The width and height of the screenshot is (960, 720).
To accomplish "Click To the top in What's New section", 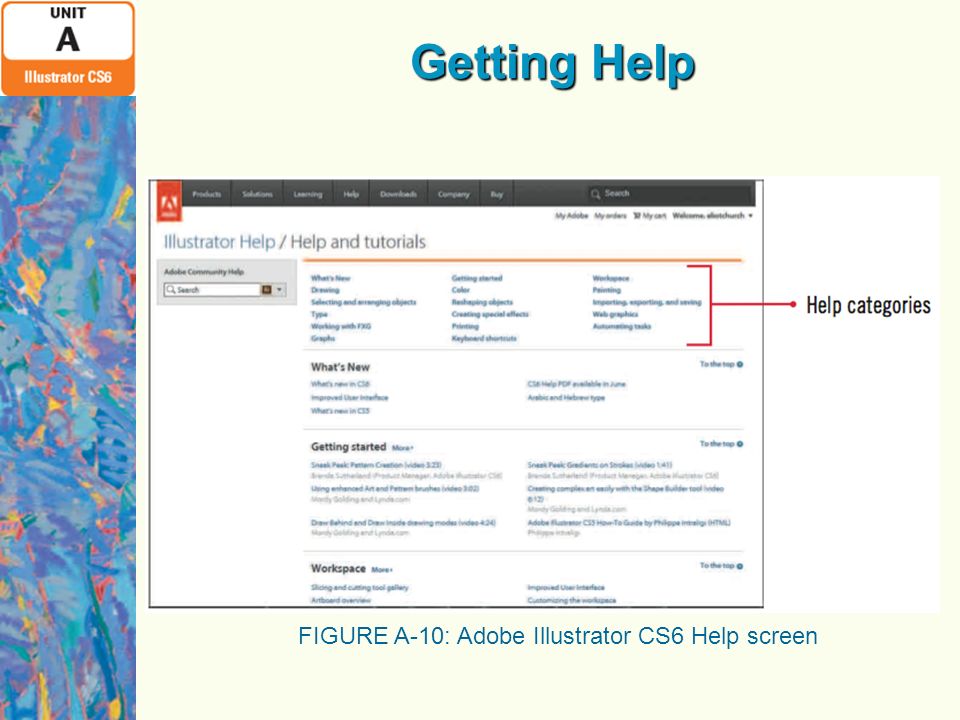I will [721, 364].
